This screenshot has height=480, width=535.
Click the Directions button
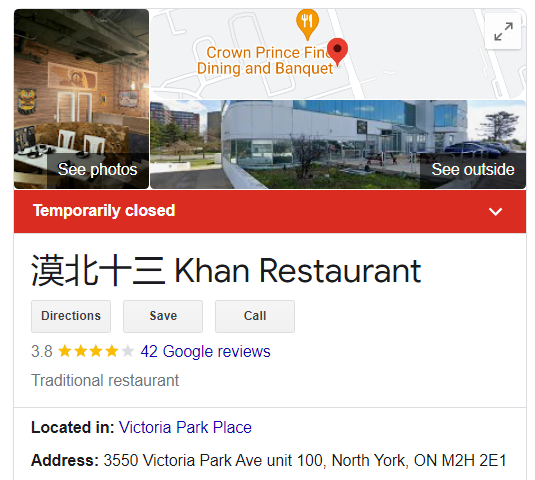(x=71, y=316)
